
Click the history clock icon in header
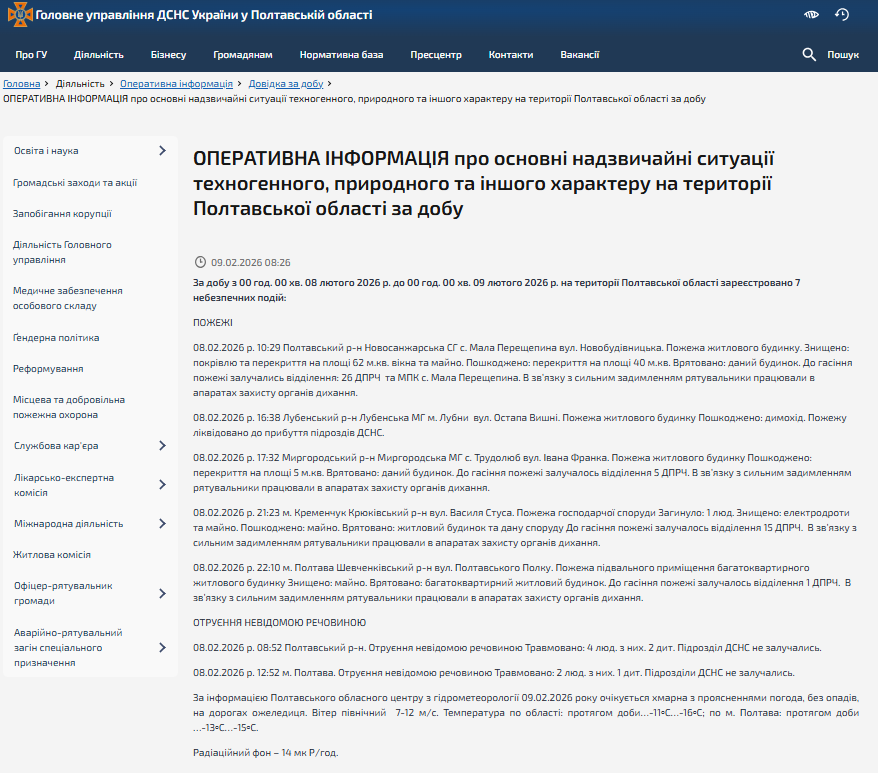(842, 15)
